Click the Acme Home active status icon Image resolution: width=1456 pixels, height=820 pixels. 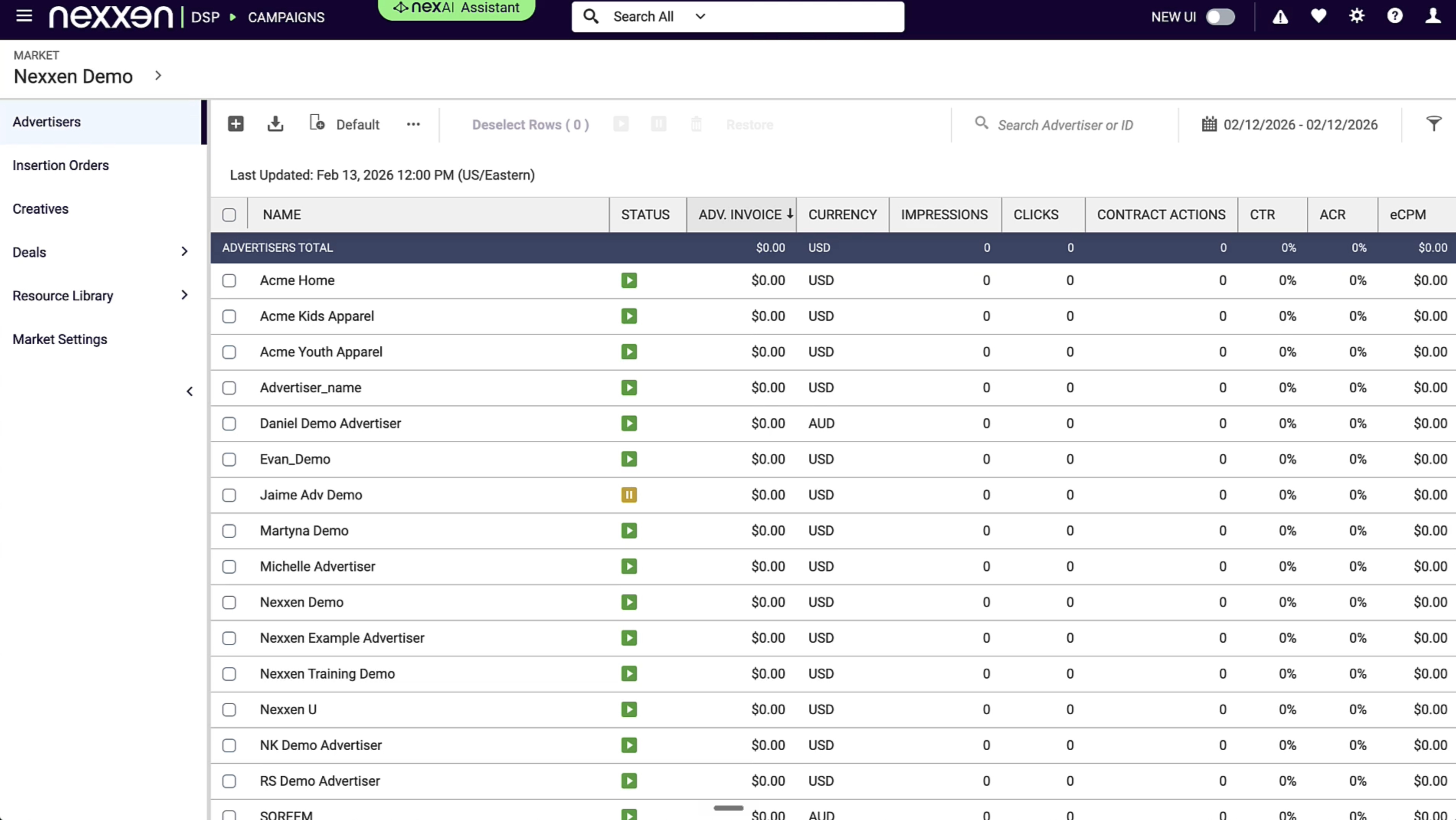629,280
